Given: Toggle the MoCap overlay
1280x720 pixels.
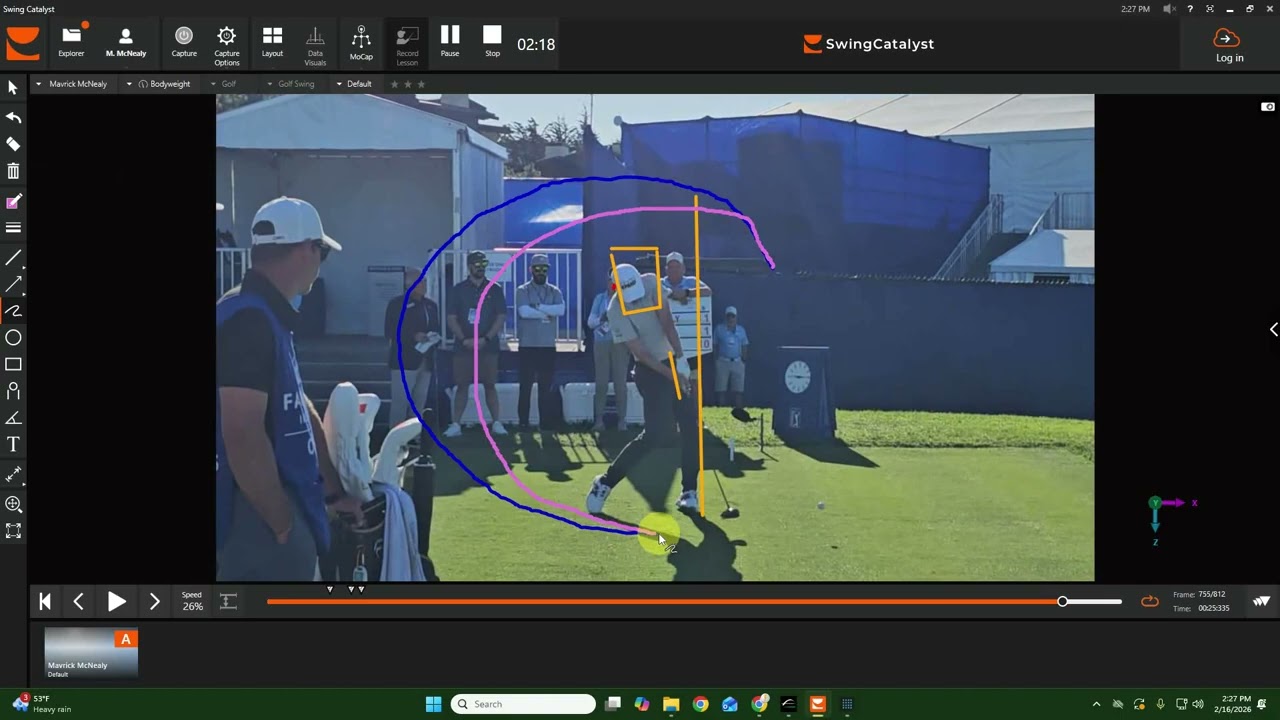Looking at the screenshot, I should 361,43.
